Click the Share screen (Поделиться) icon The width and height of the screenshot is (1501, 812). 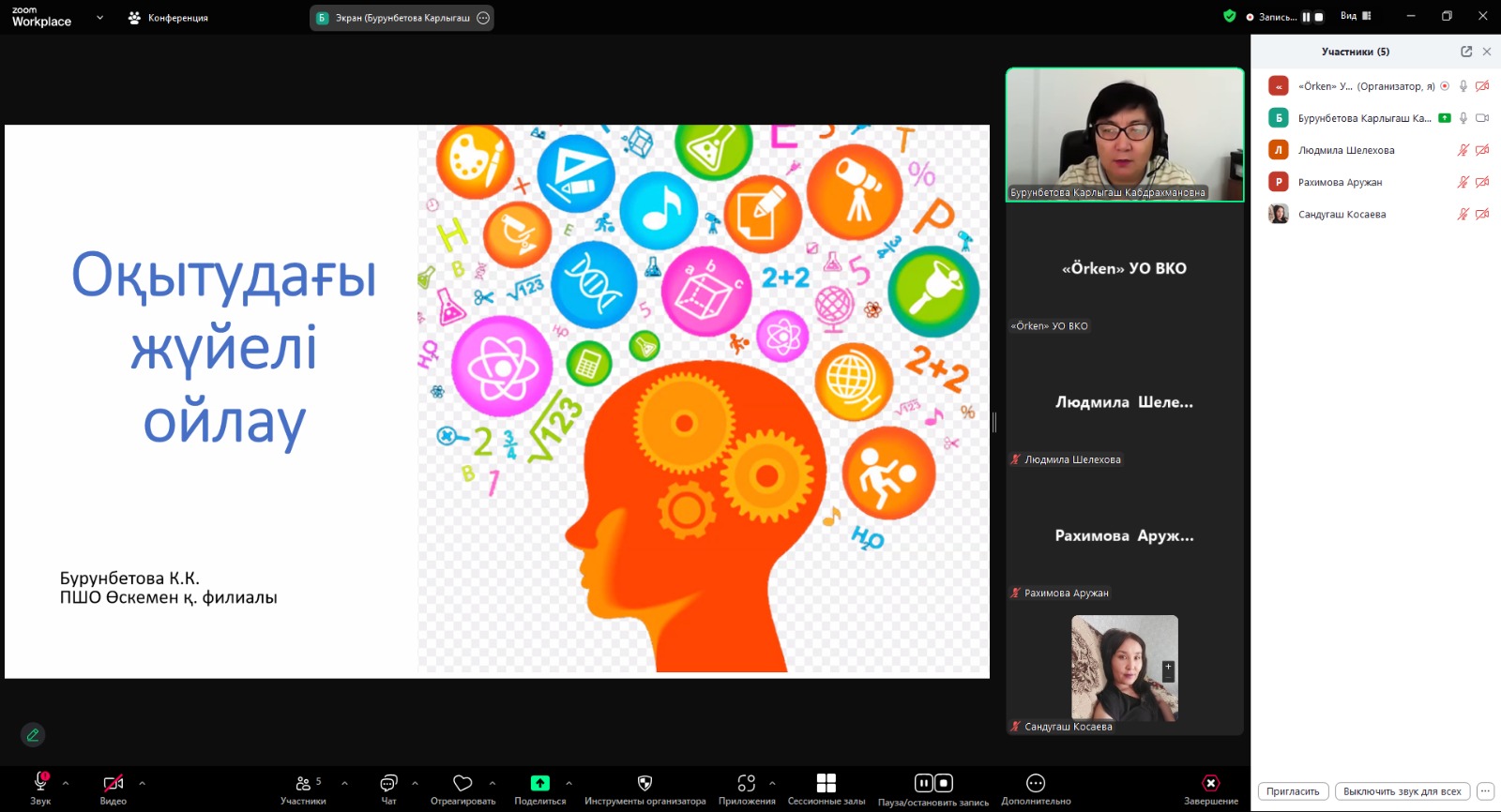pos(539,784)
